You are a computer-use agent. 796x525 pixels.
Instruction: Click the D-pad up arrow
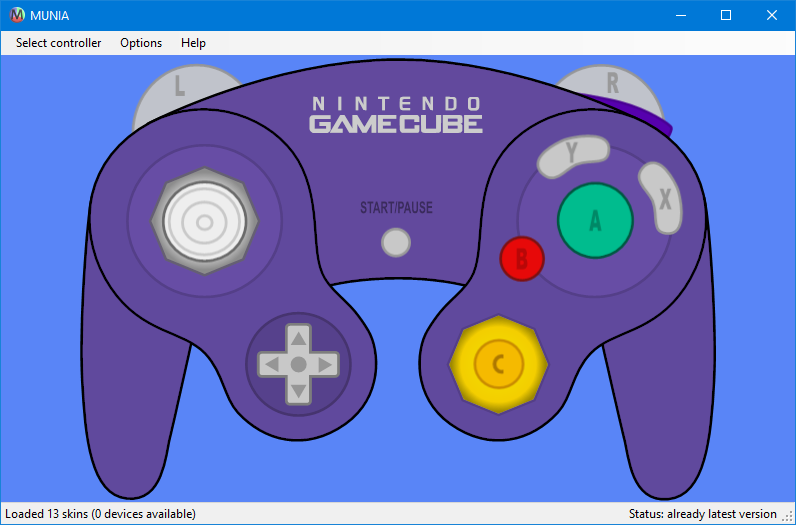click(x=298, y=338)
